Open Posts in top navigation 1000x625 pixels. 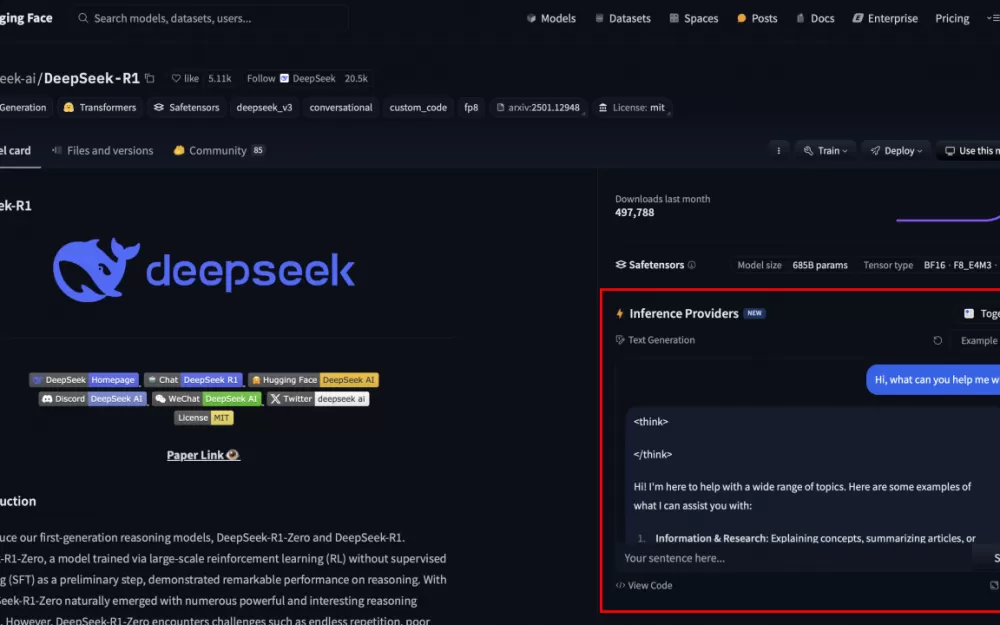pos(757,18)
